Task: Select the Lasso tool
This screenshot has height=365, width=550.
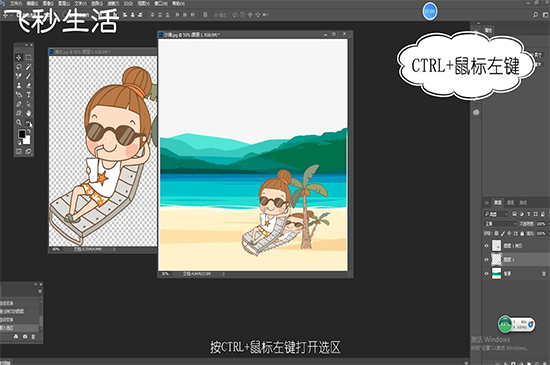Action: pos(19,67)
